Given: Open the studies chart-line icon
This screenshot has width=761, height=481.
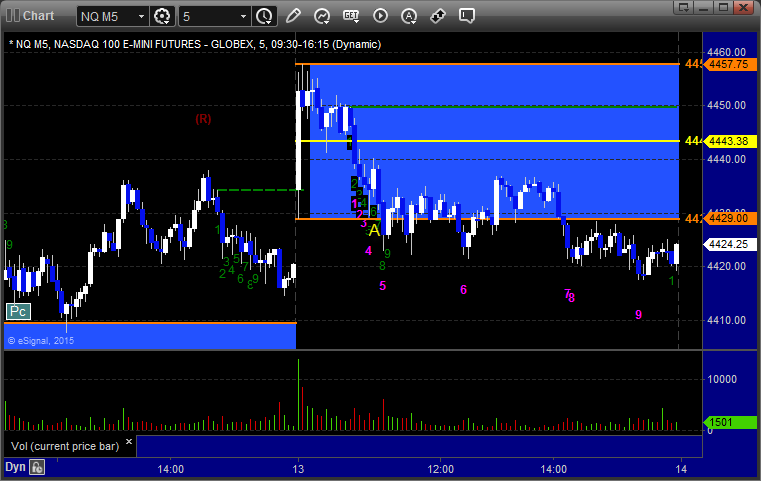Looking at the screenshot, I should tap(322, 16).
